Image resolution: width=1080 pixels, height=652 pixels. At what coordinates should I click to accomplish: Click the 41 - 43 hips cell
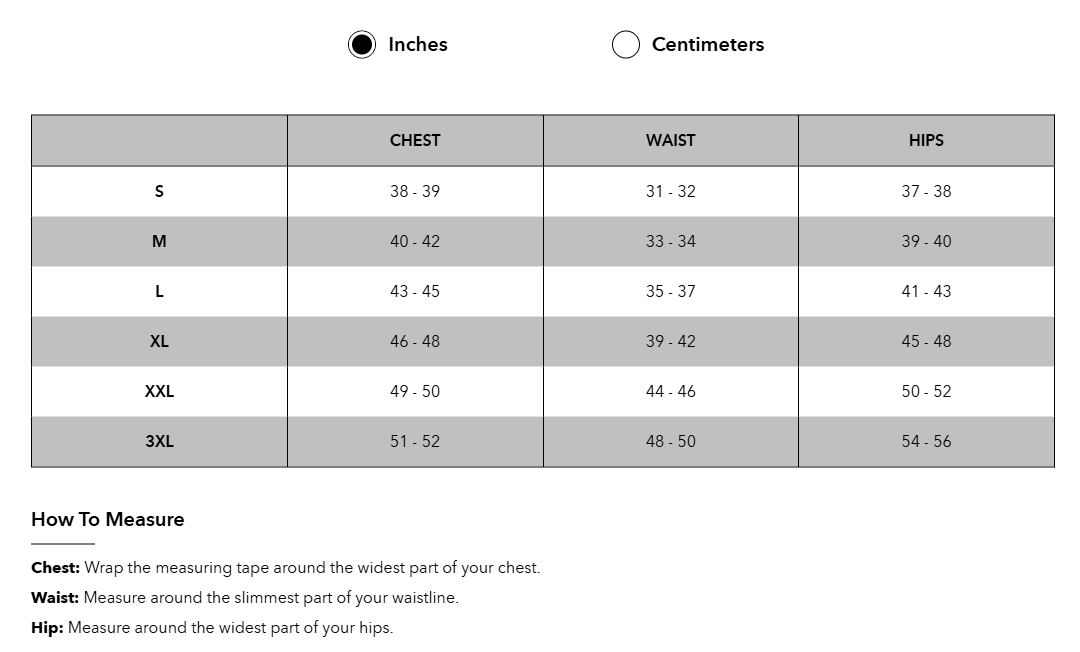click(x=926, y=291)
